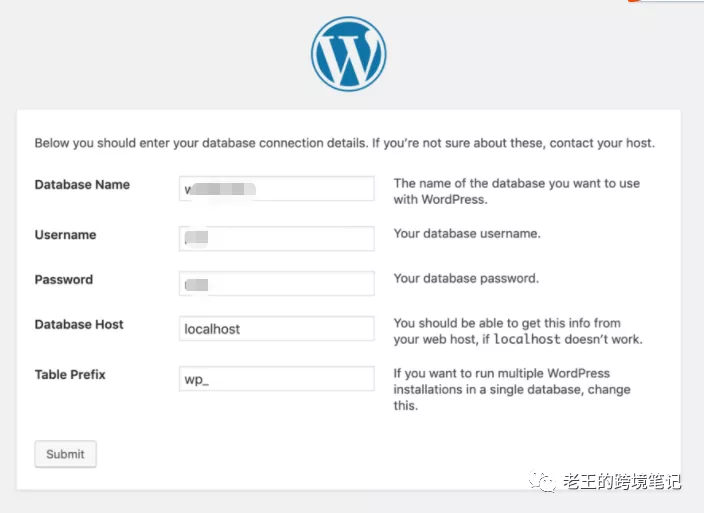
Task: Click the Database Host field containing localhost
Action: [x=276, y=328]
